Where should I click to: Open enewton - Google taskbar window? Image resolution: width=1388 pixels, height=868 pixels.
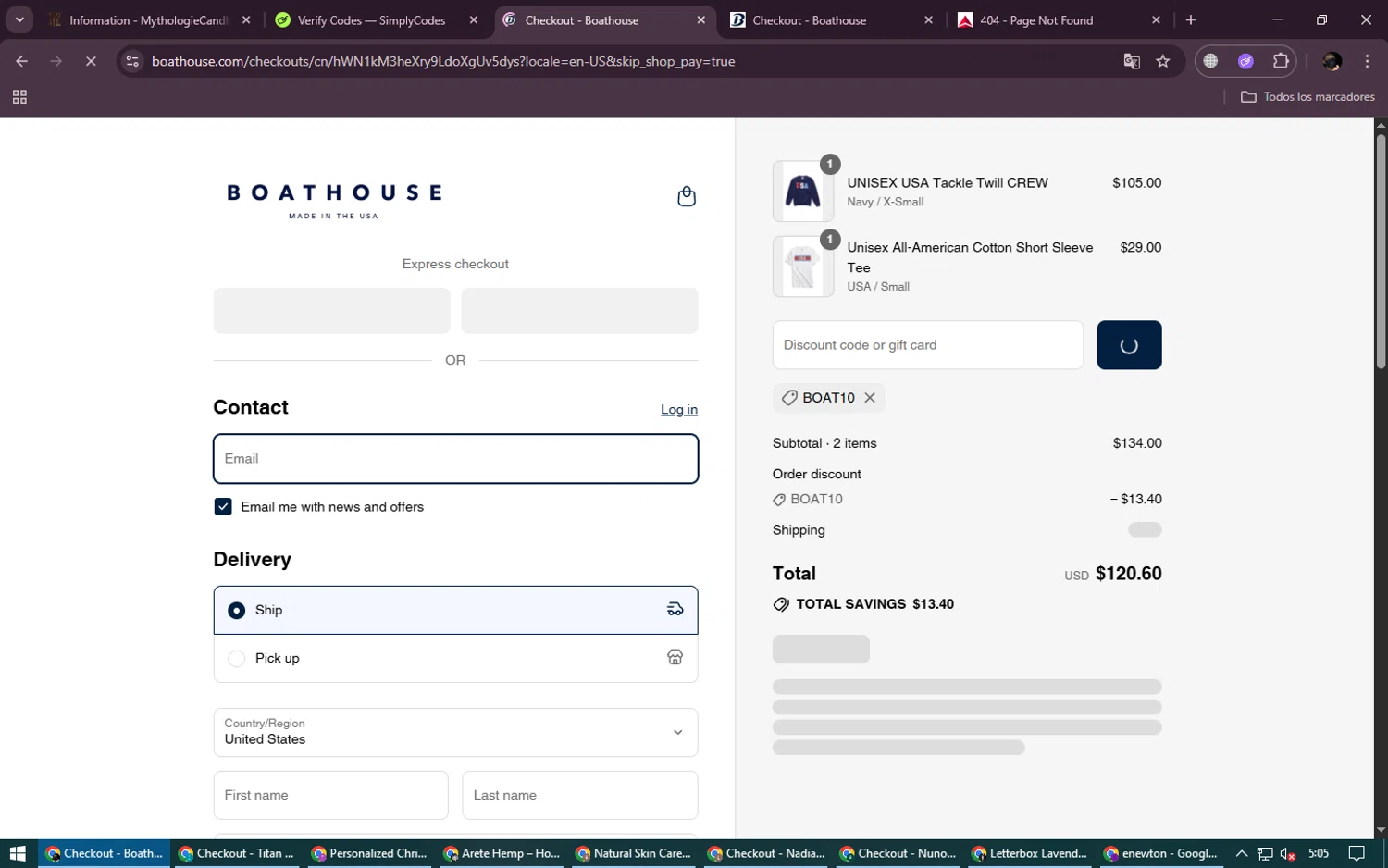tap(1162, 853)
